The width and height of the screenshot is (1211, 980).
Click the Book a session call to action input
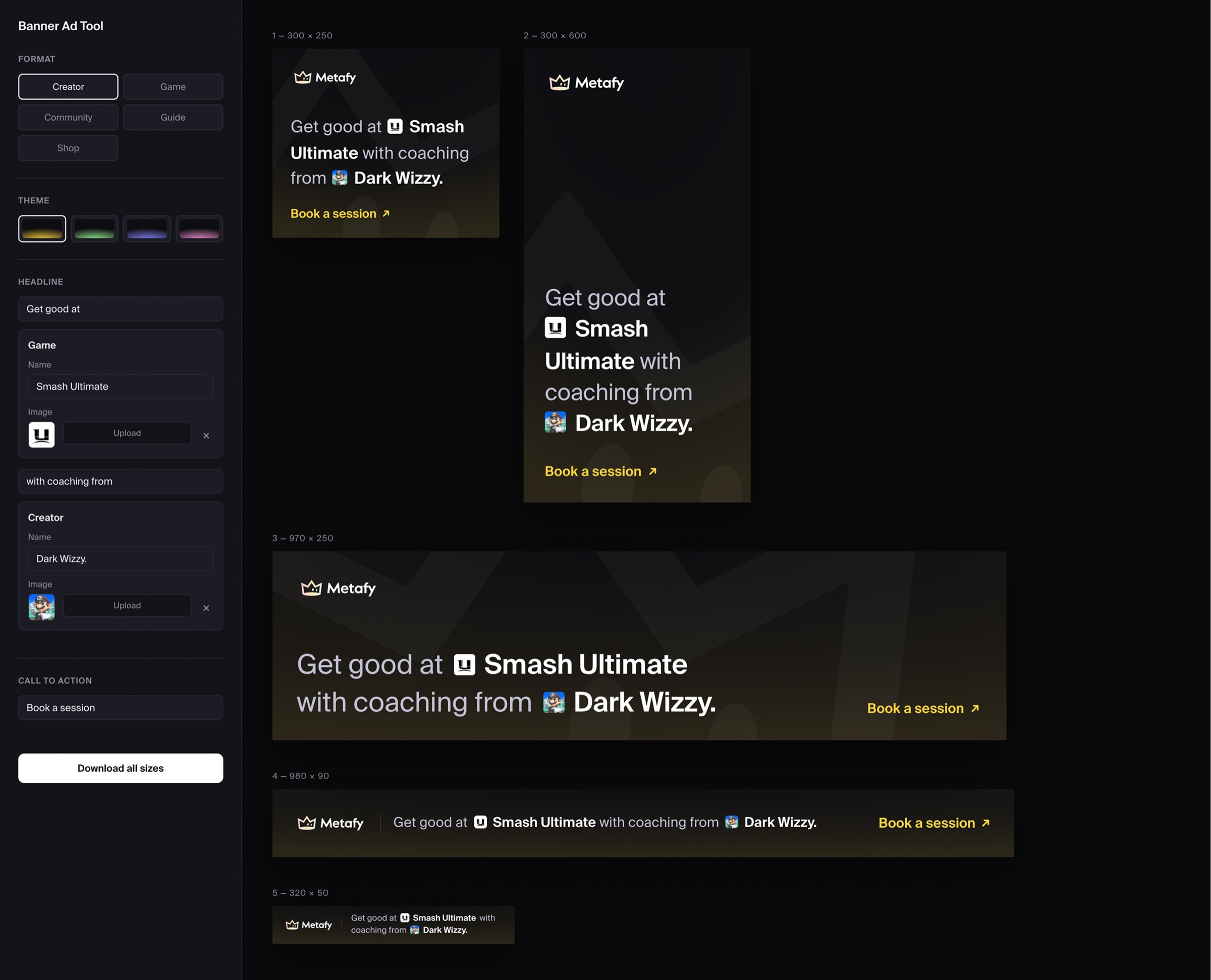click(120, 707)
